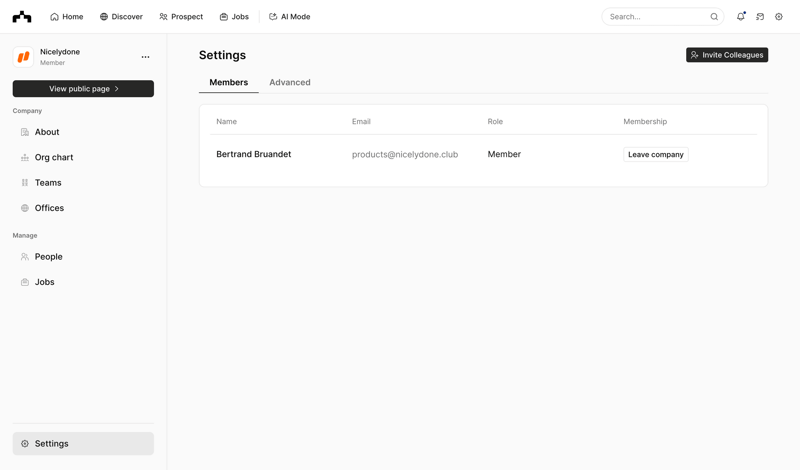Click the Membership column header
Screen dimensions: 800x470
coord(645,121)
